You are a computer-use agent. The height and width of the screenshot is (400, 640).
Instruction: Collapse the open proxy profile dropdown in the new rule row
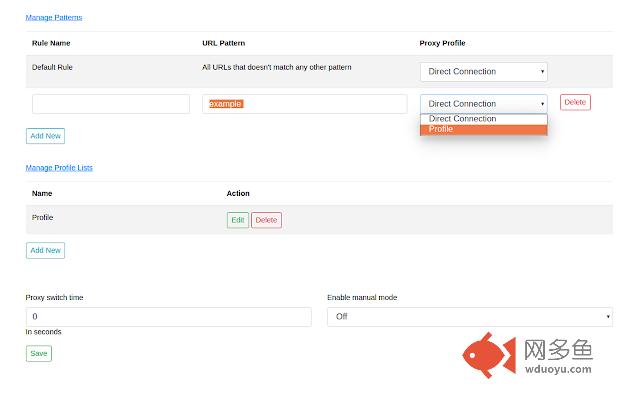click(x=483, y=104)
